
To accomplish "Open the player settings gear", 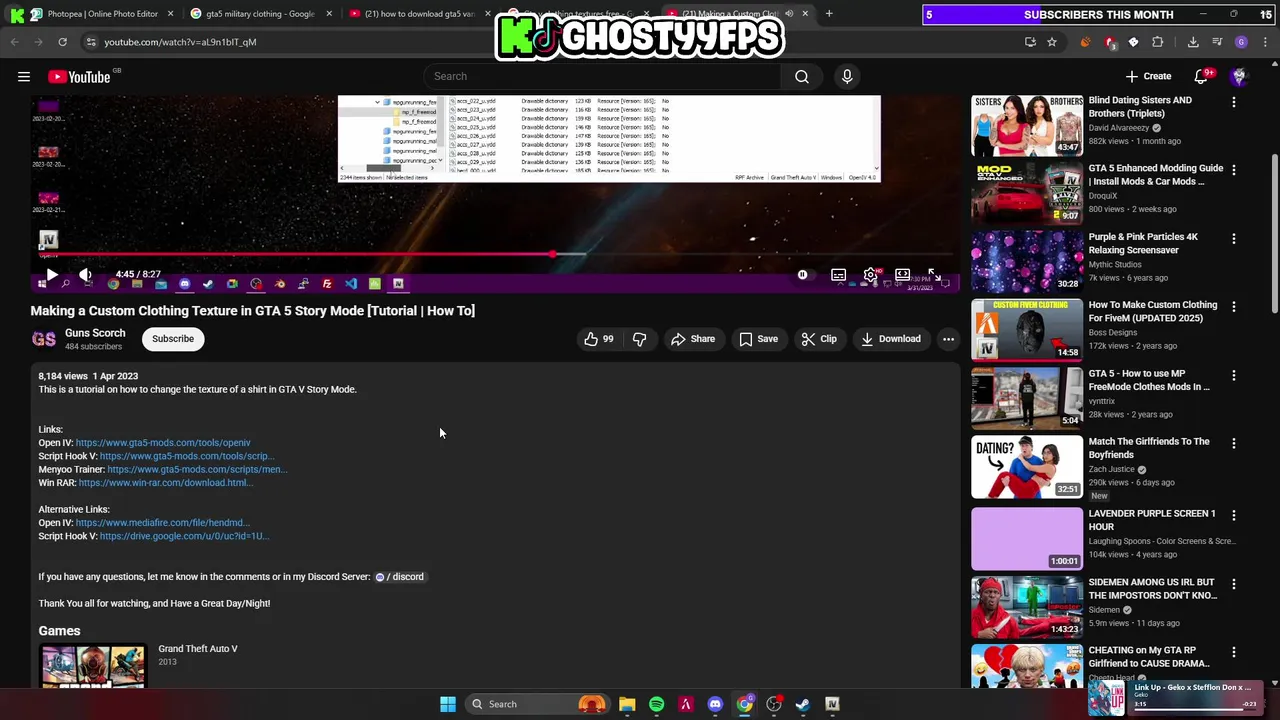I will click(871, 274).
